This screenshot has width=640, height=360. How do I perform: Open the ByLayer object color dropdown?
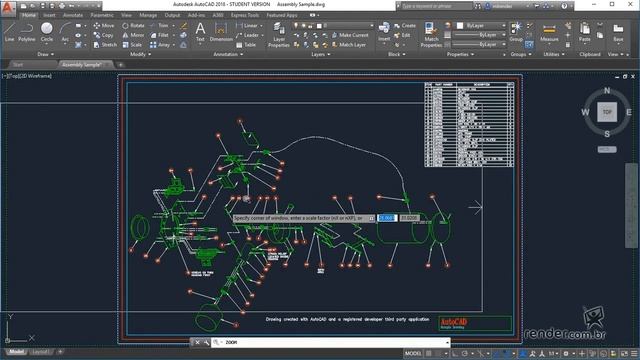point(482,25)
